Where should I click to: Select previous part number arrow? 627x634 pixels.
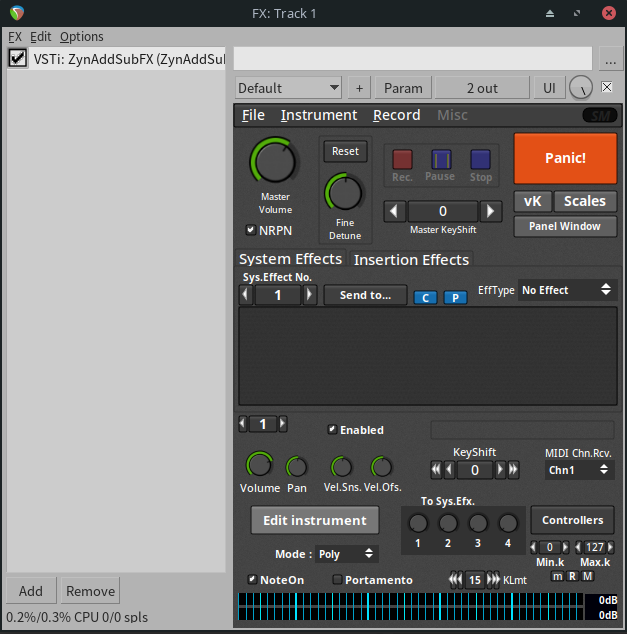243,424
